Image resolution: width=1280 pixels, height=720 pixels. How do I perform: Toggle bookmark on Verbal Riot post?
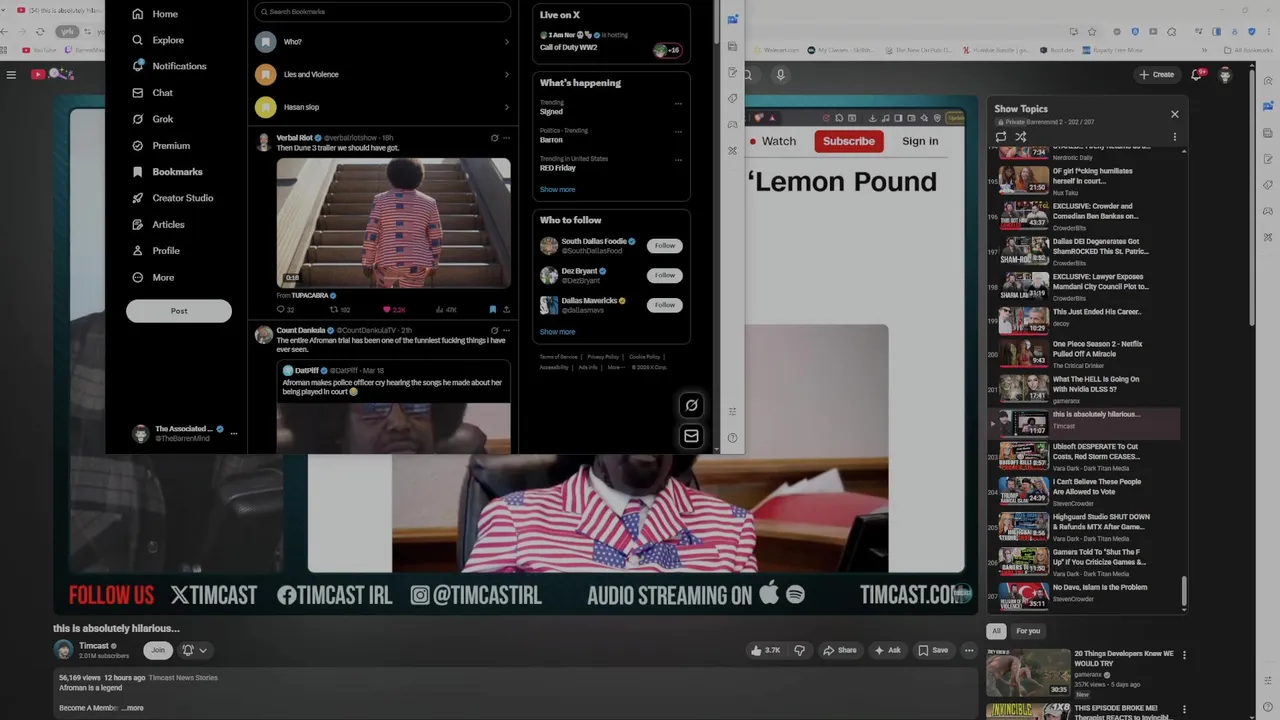click(492, 310)
